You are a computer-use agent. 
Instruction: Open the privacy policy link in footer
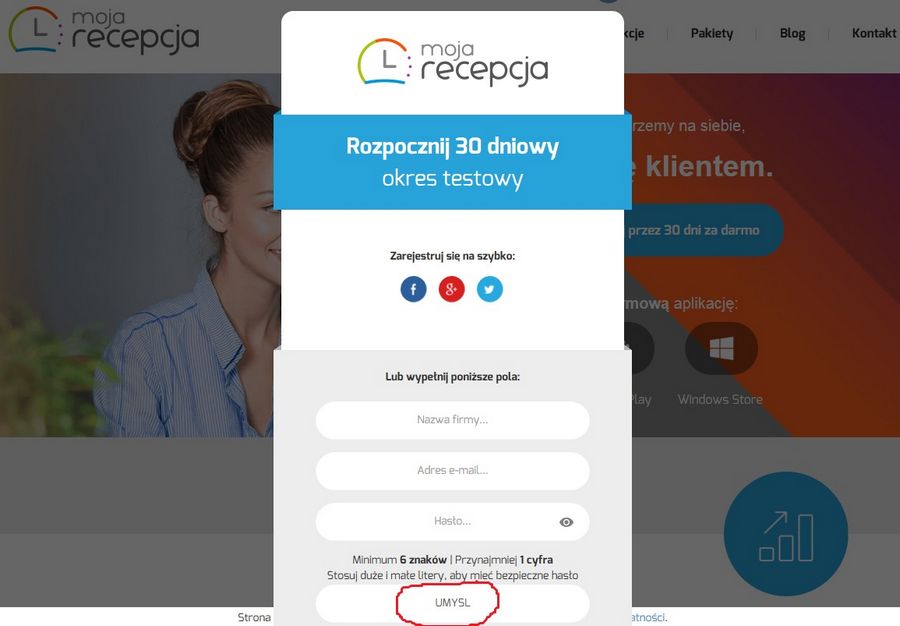tap(649, 617)
